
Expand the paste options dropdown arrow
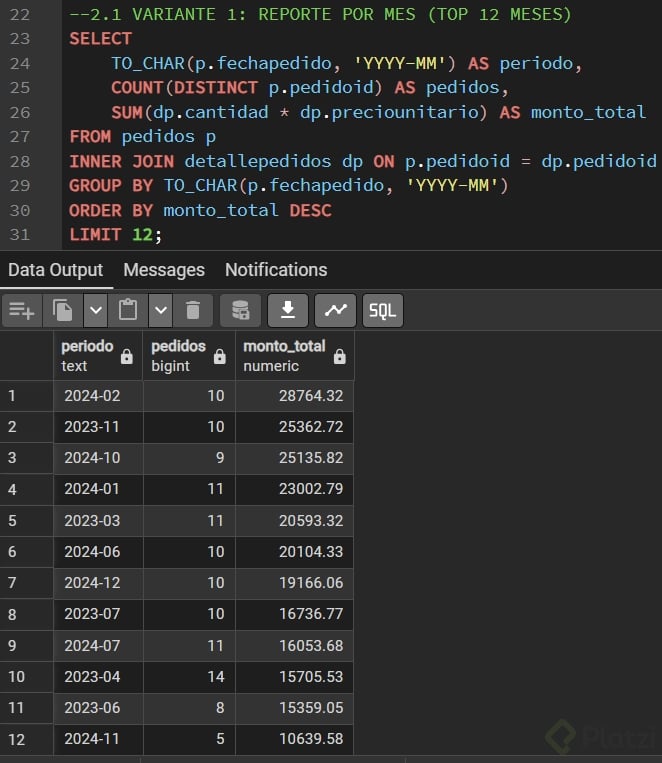click(x=161, y=311)
